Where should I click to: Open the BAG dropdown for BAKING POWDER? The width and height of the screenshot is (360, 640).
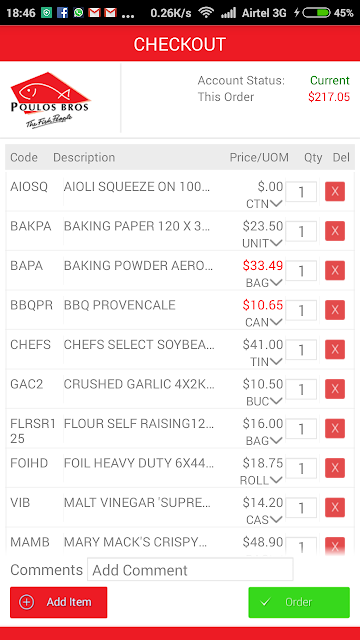(x=264, y=282)
